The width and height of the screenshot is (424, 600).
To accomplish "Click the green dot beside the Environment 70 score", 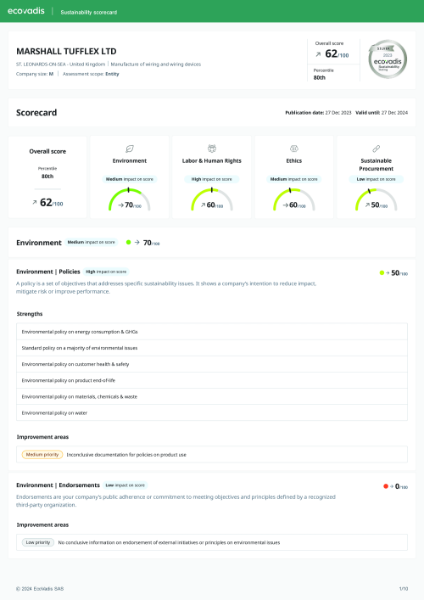I will point(129,242).
